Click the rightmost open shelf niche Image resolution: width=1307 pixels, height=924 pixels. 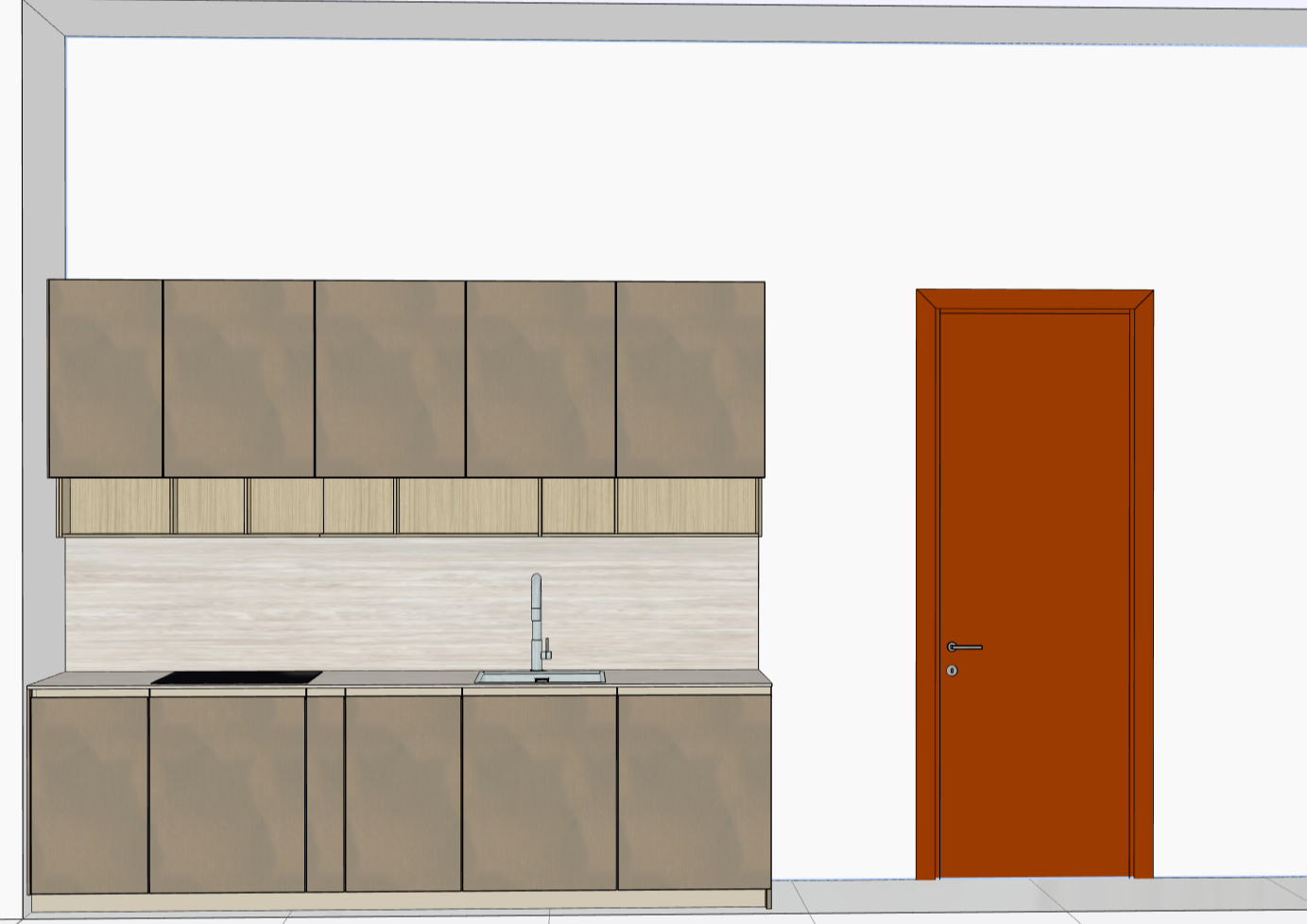click(x=686, y=506)
